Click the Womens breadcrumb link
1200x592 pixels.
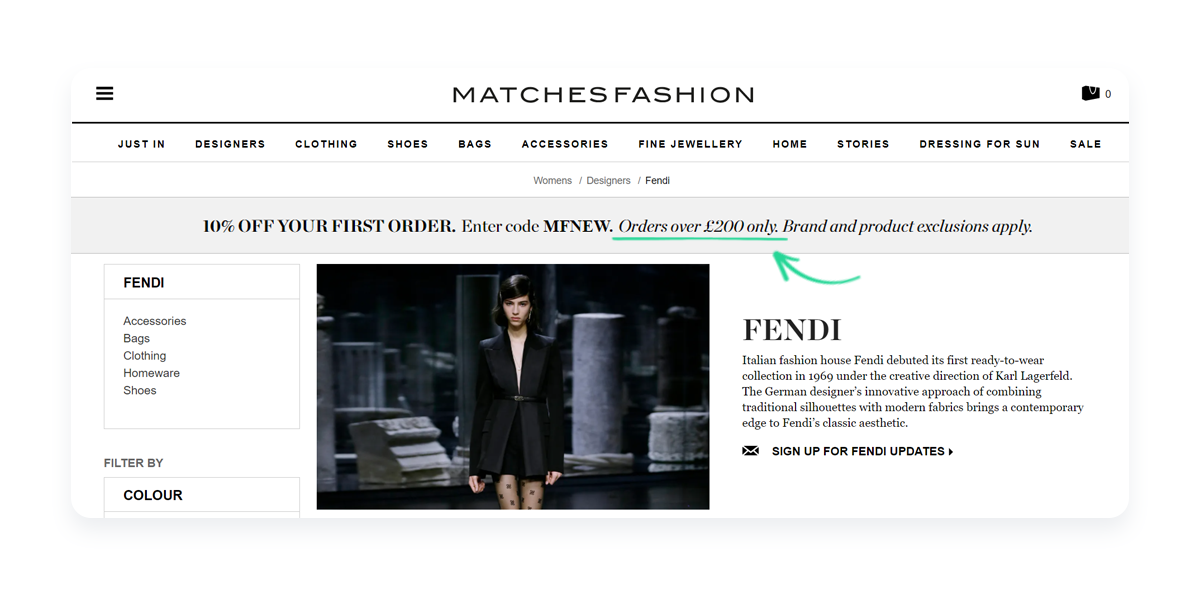(552, 181)
